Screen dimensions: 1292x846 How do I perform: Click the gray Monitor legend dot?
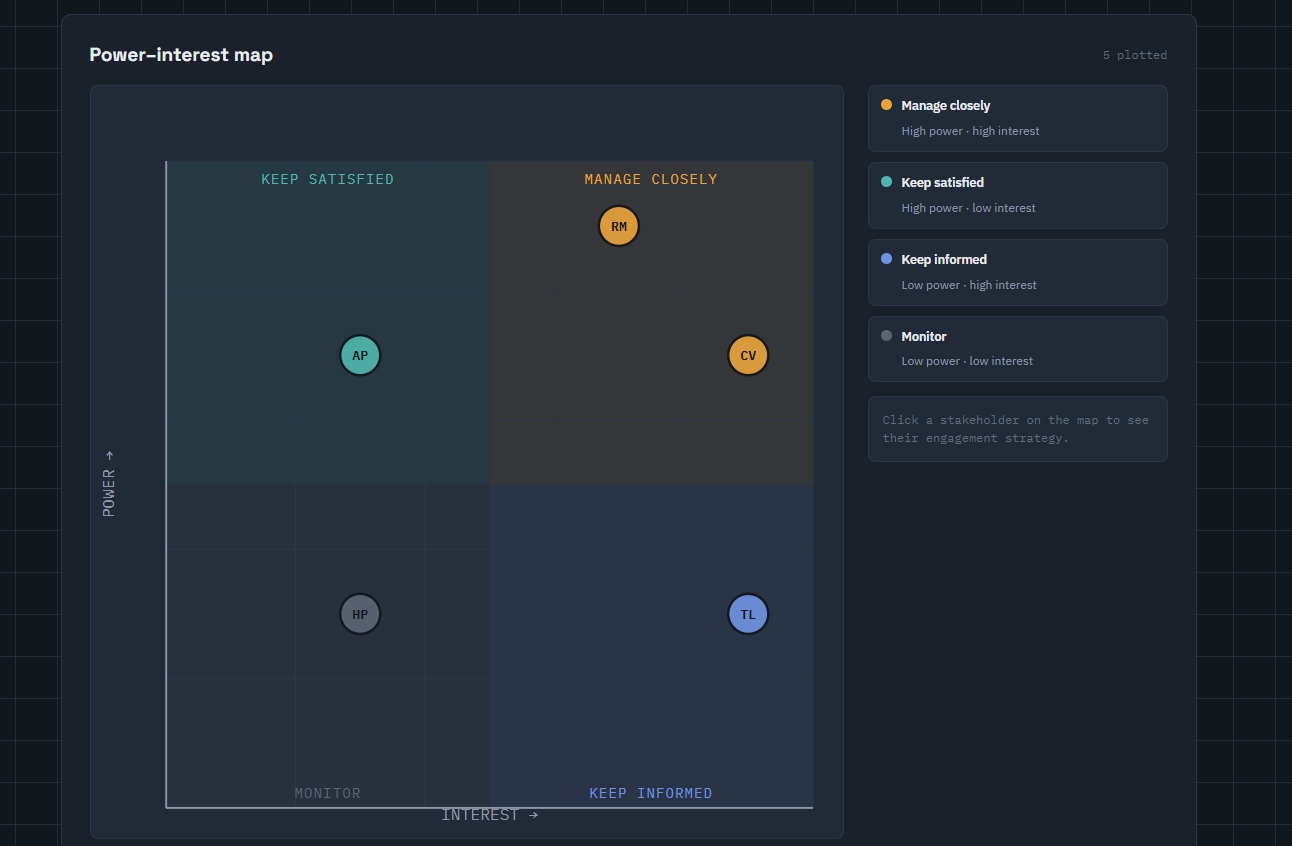(886, 336)
